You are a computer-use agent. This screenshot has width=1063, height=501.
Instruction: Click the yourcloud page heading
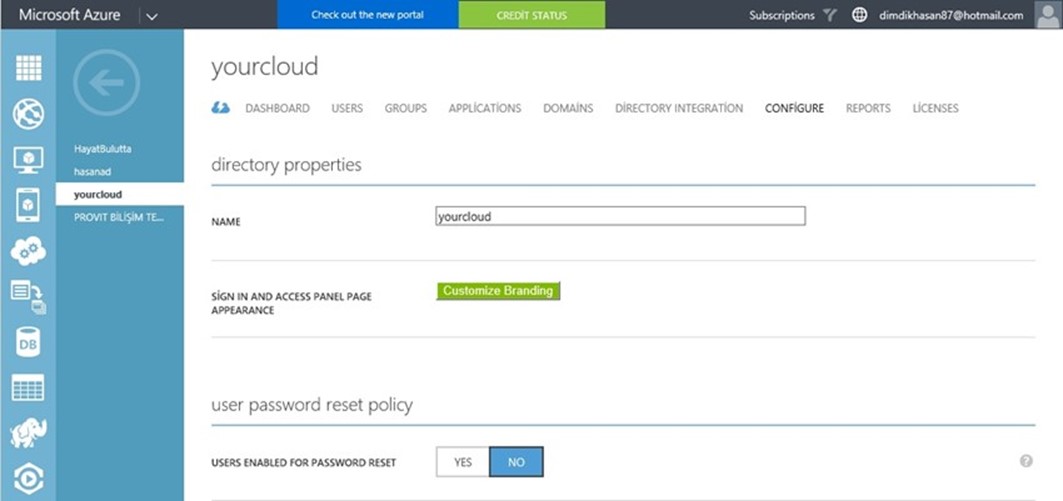pos(264,67)
